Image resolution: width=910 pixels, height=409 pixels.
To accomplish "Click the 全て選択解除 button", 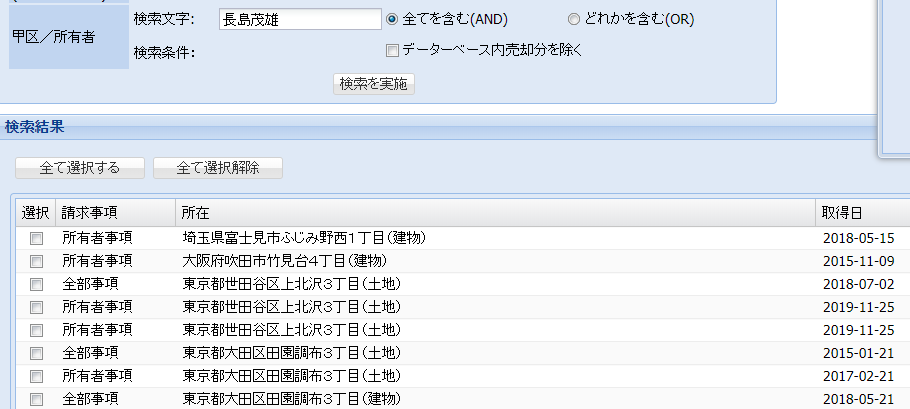I will click(218, 168).
